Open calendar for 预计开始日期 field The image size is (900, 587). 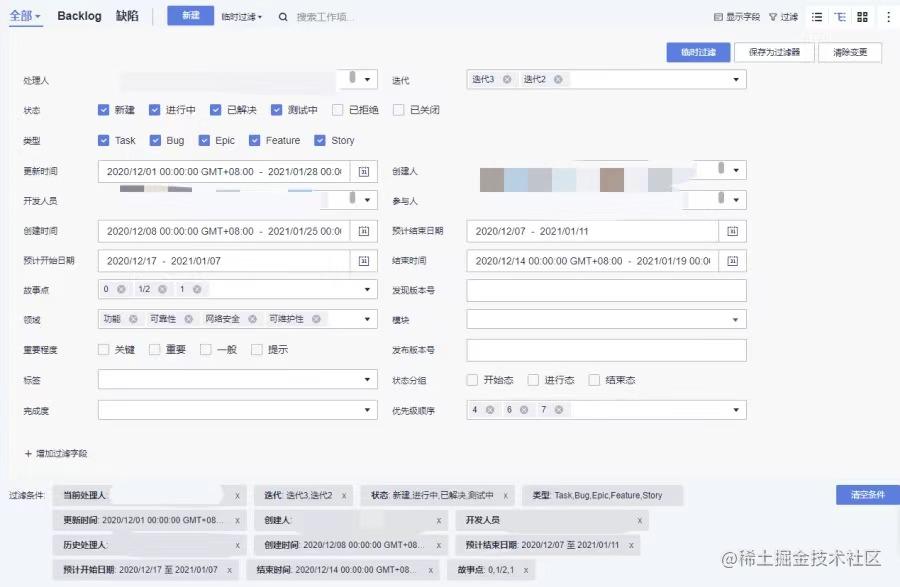point(364,261)
